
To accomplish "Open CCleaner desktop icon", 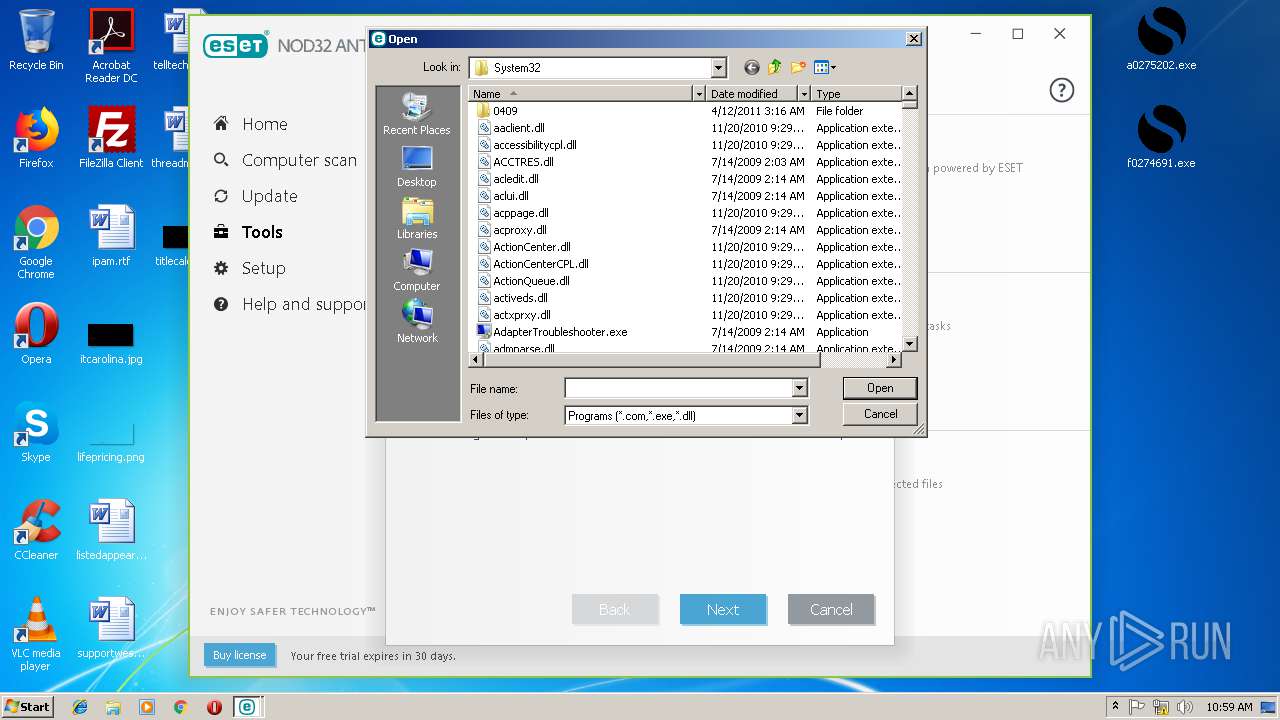I will (36, 530).
